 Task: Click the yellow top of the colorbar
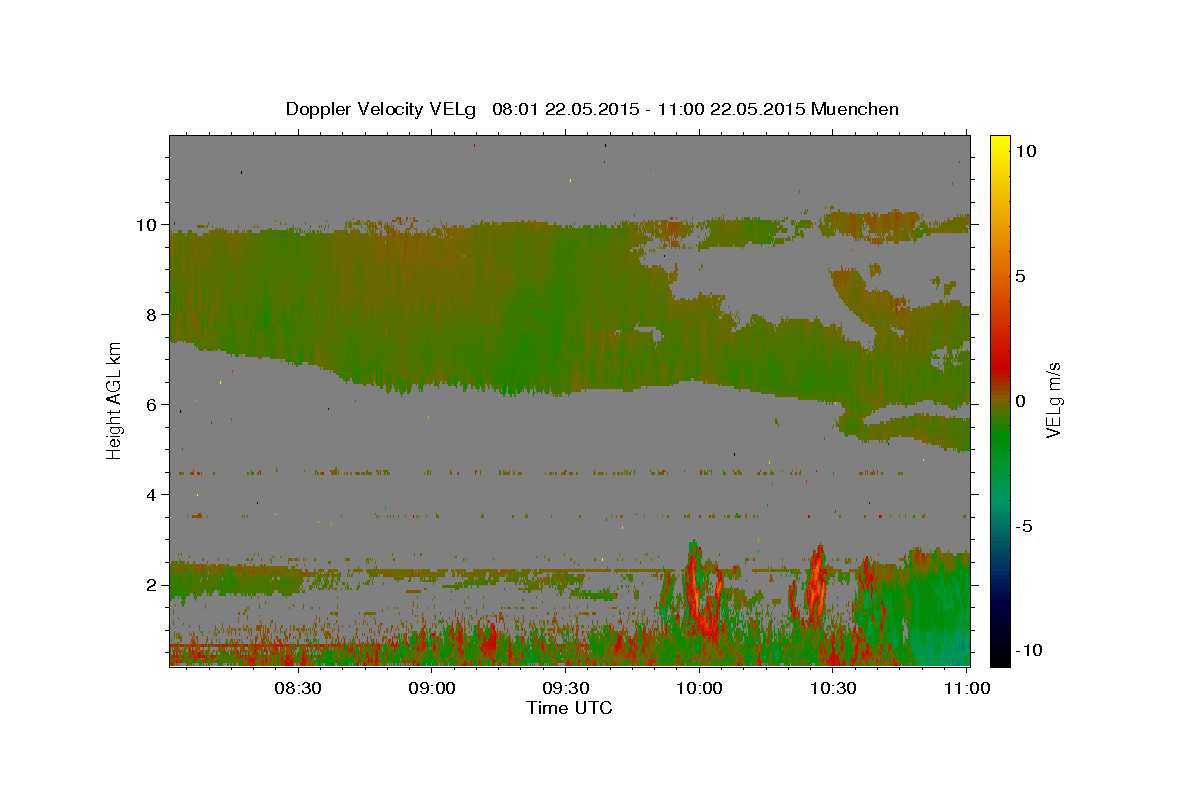pos(999,145)
